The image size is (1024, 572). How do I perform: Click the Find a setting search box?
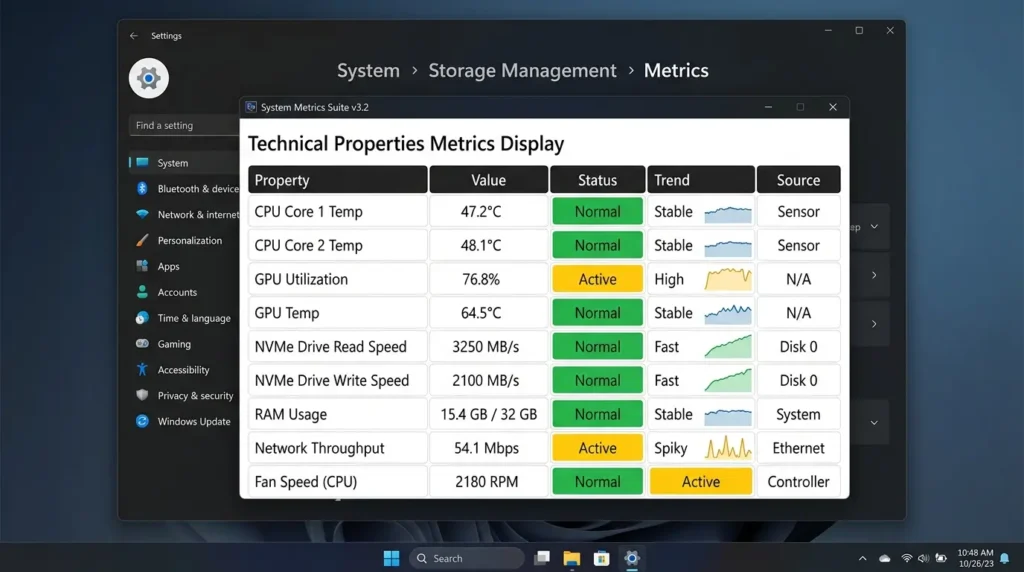tap(184, 125)
